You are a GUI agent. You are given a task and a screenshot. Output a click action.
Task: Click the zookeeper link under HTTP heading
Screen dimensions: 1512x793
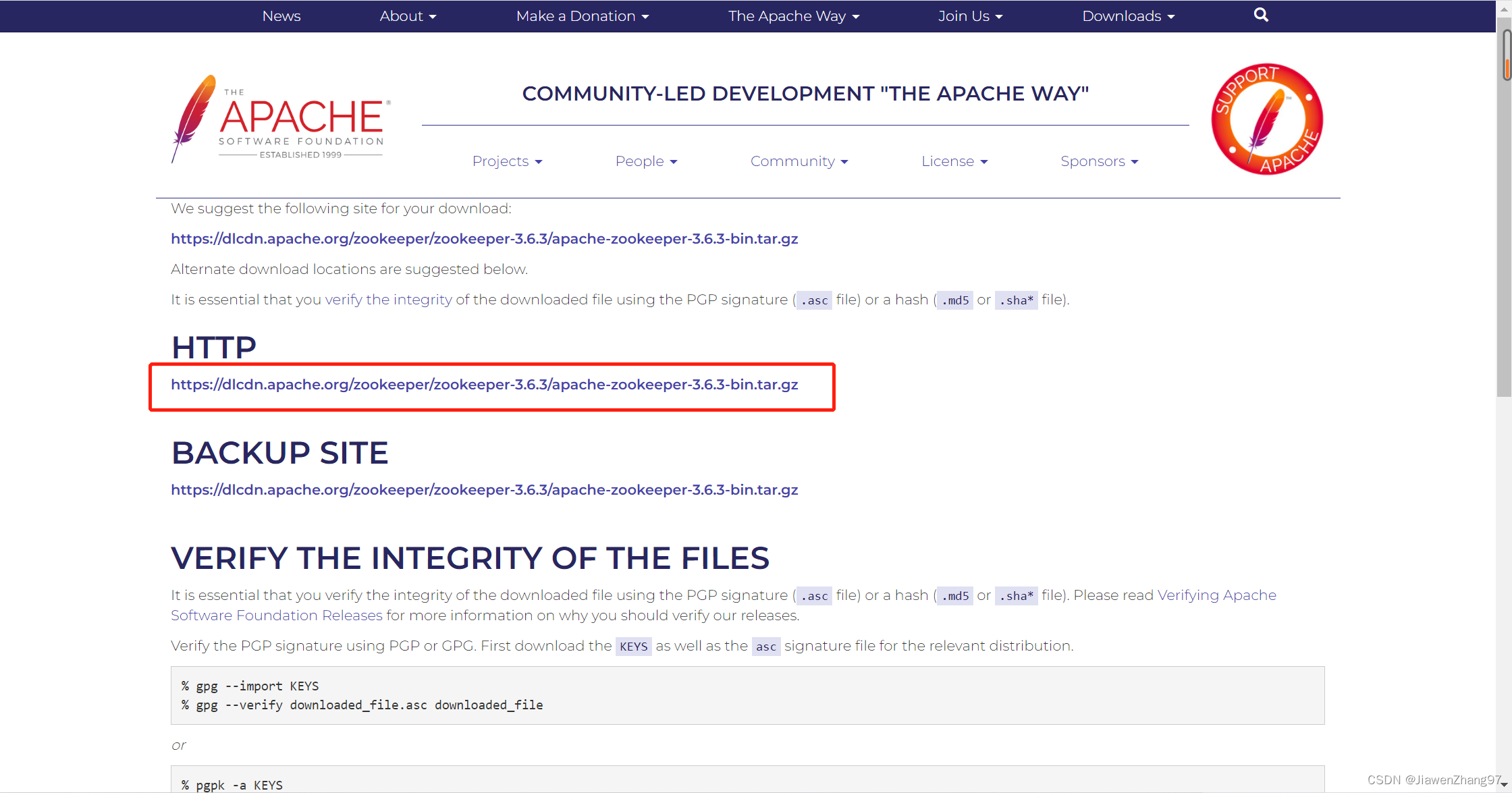click(485, 385)
